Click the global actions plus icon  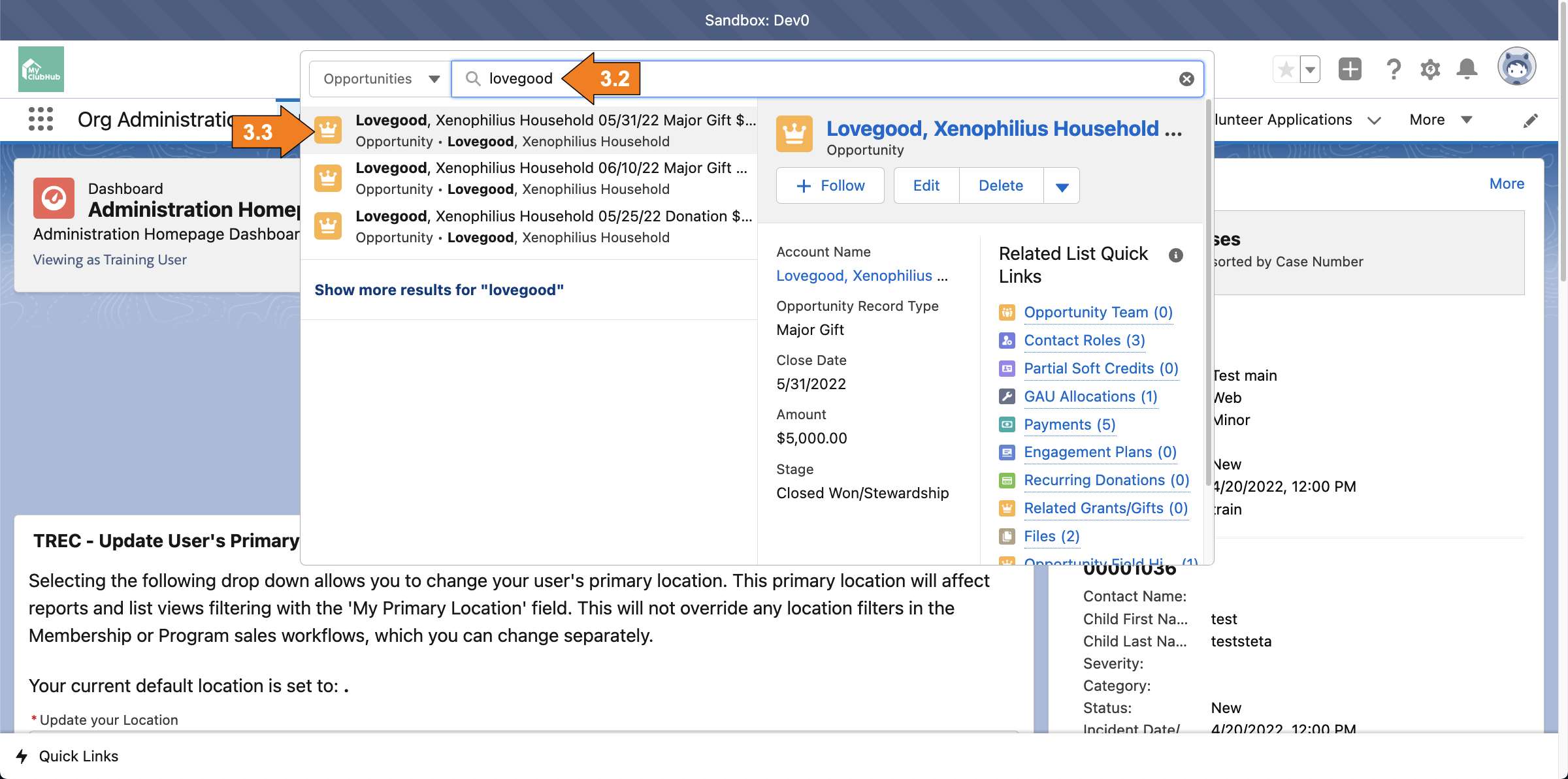click(1350, 69)
